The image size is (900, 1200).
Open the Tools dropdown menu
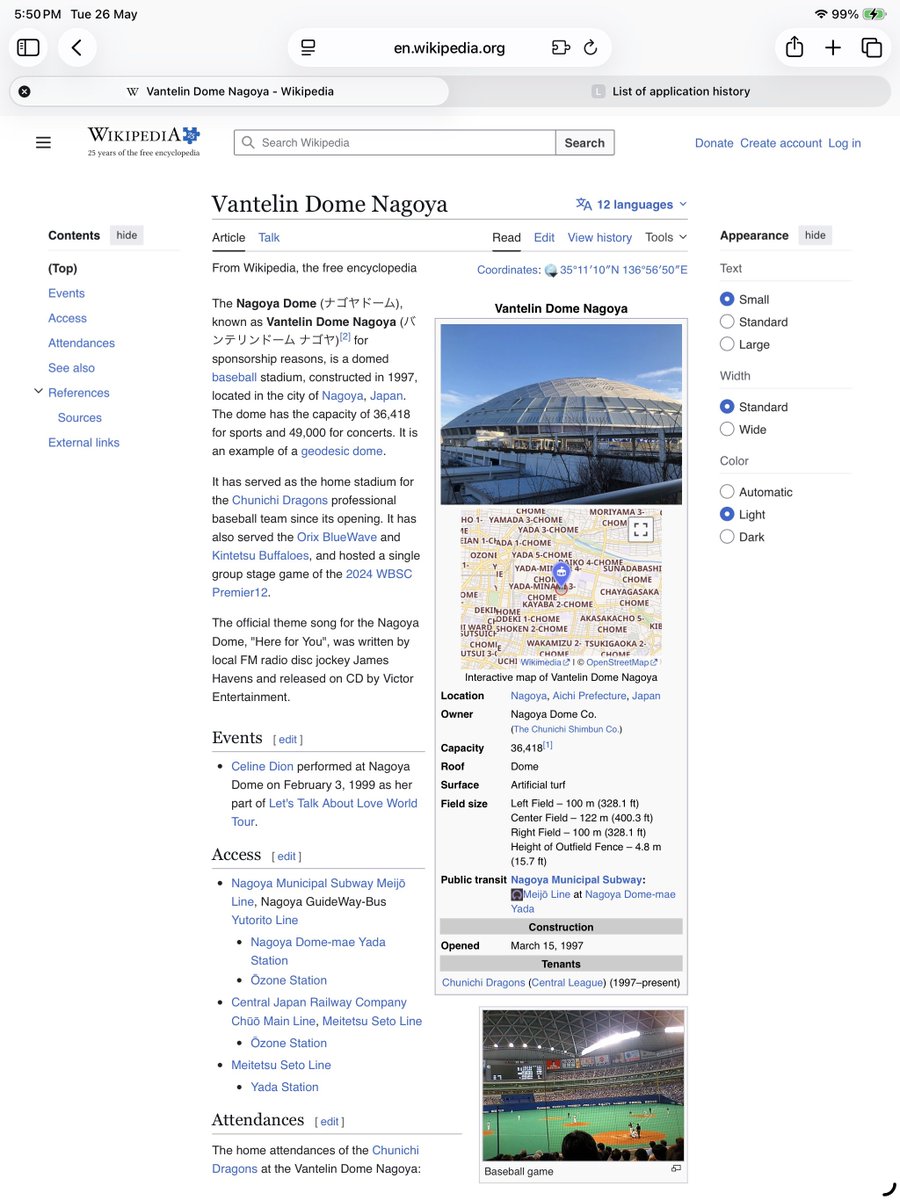pos(666,237)
